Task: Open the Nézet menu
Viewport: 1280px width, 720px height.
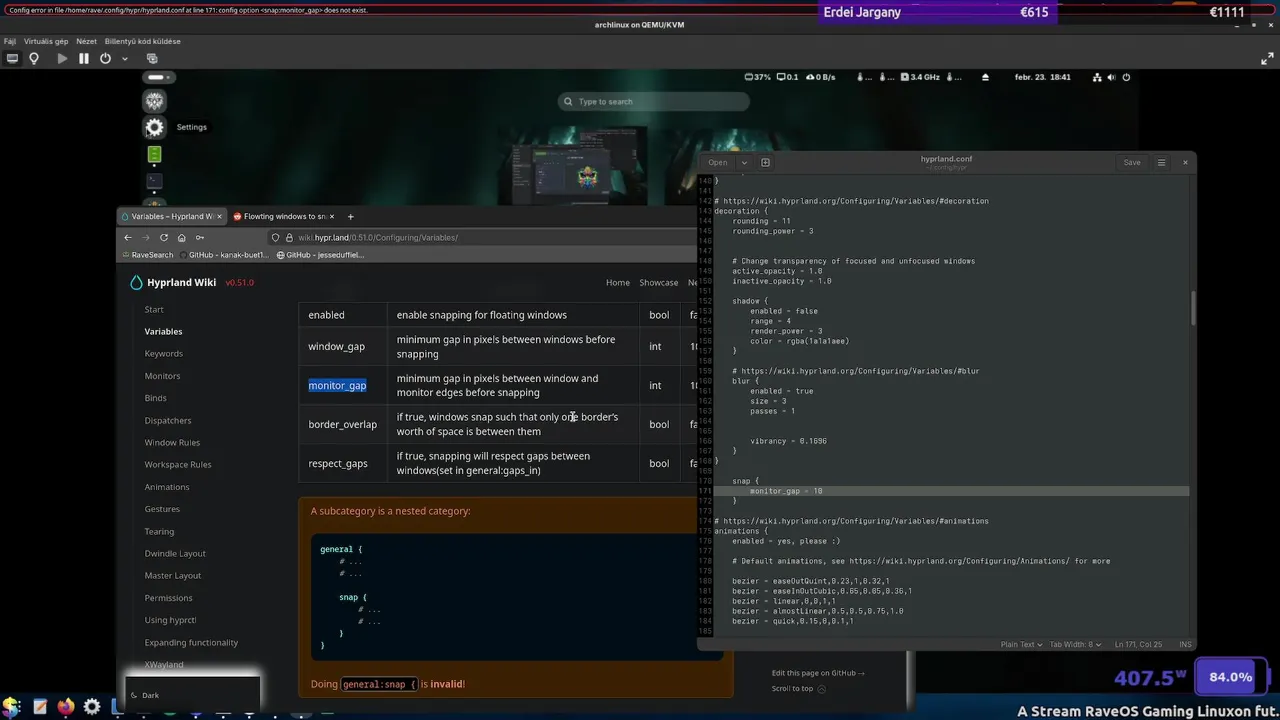Action: [86, 41]
